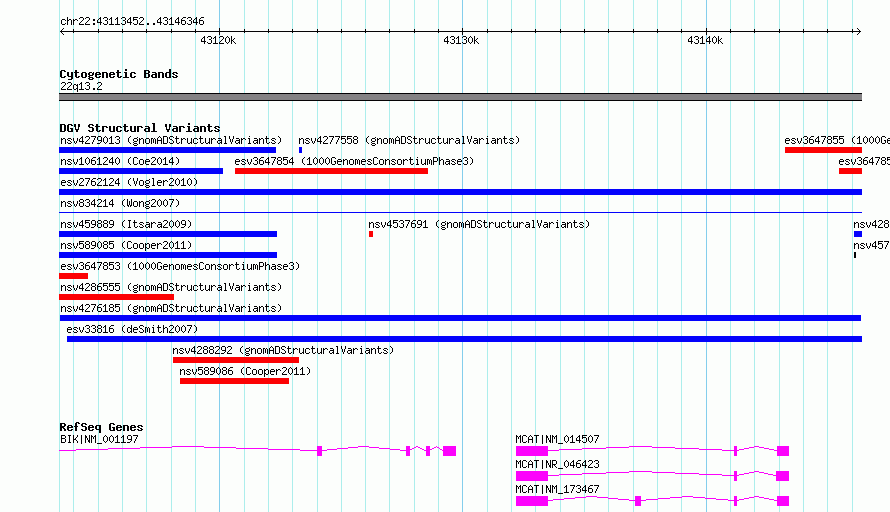Click the blue nsv589085 variant bar
This screenshot has width=890, height=512.
[168, 255]
